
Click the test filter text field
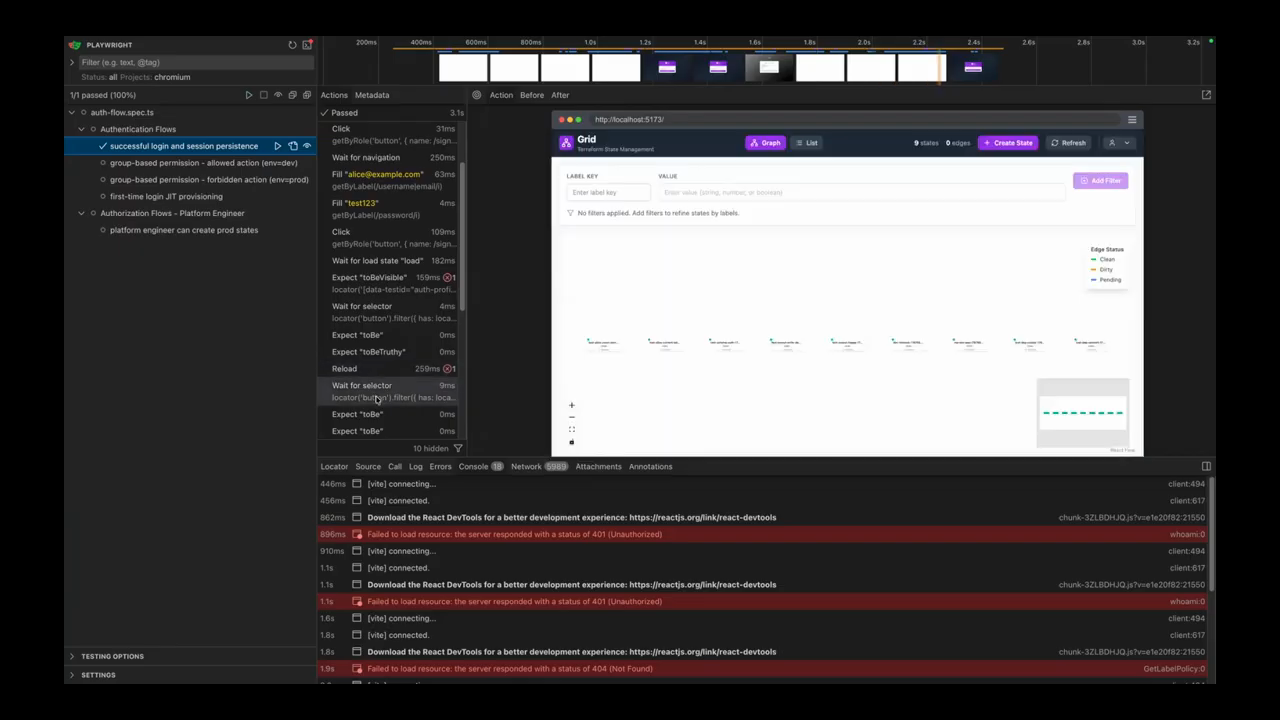(x=190, y=62)
